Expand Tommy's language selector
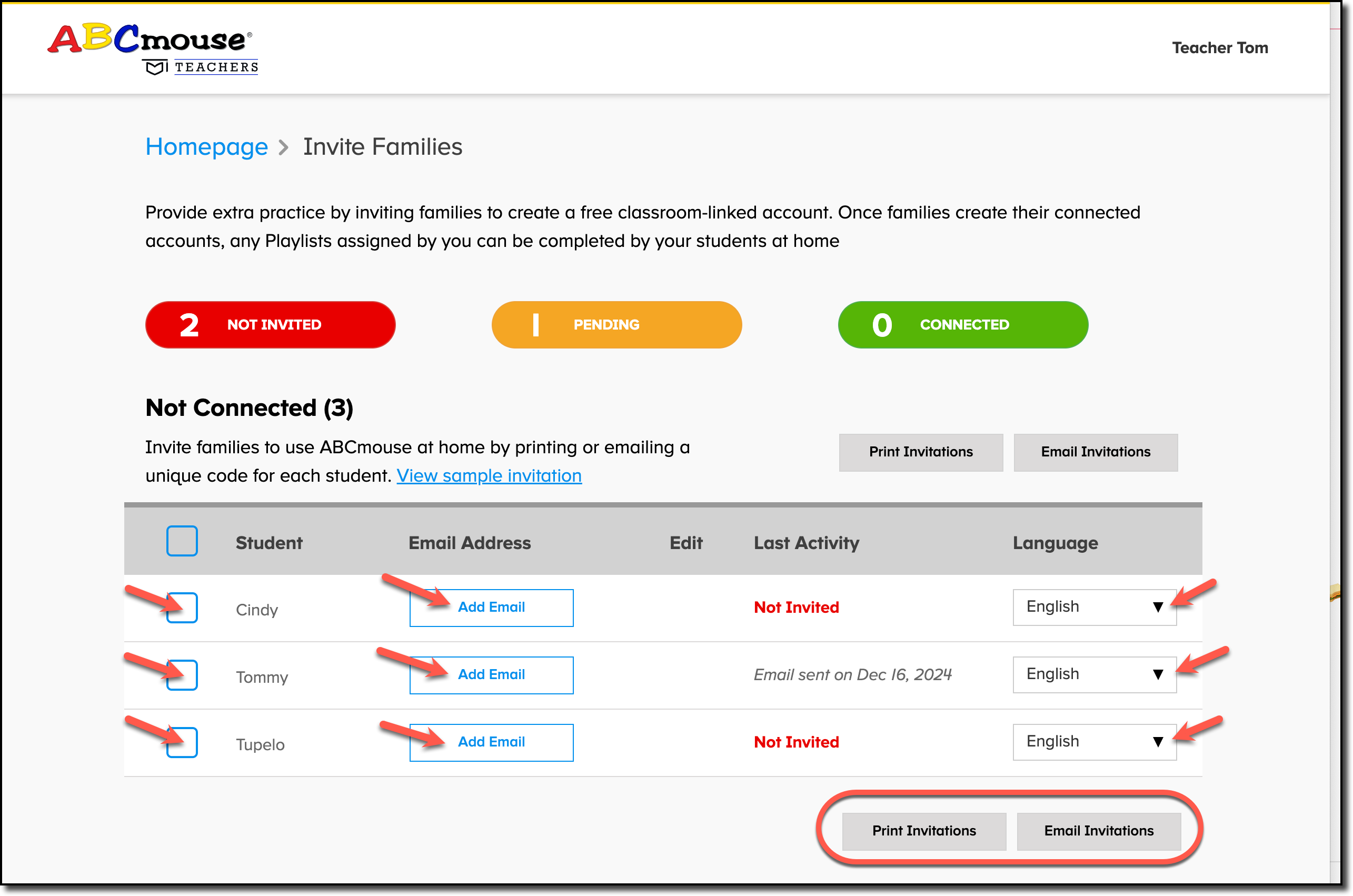This screenshot has height=896, width=1353. (1093, 674)
